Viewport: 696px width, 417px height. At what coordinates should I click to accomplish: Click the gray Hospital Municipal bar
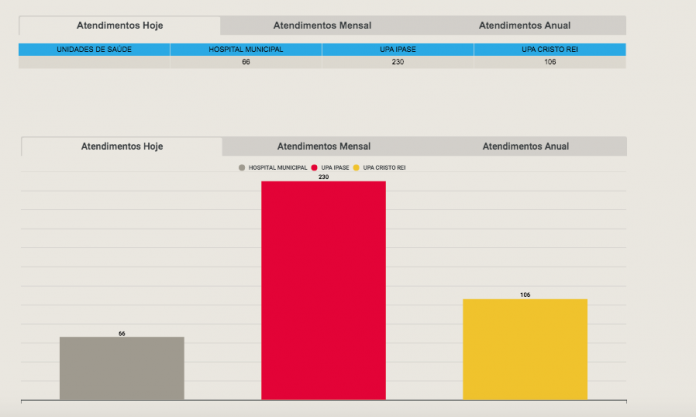pyautogui.click(x=122, y=368)
